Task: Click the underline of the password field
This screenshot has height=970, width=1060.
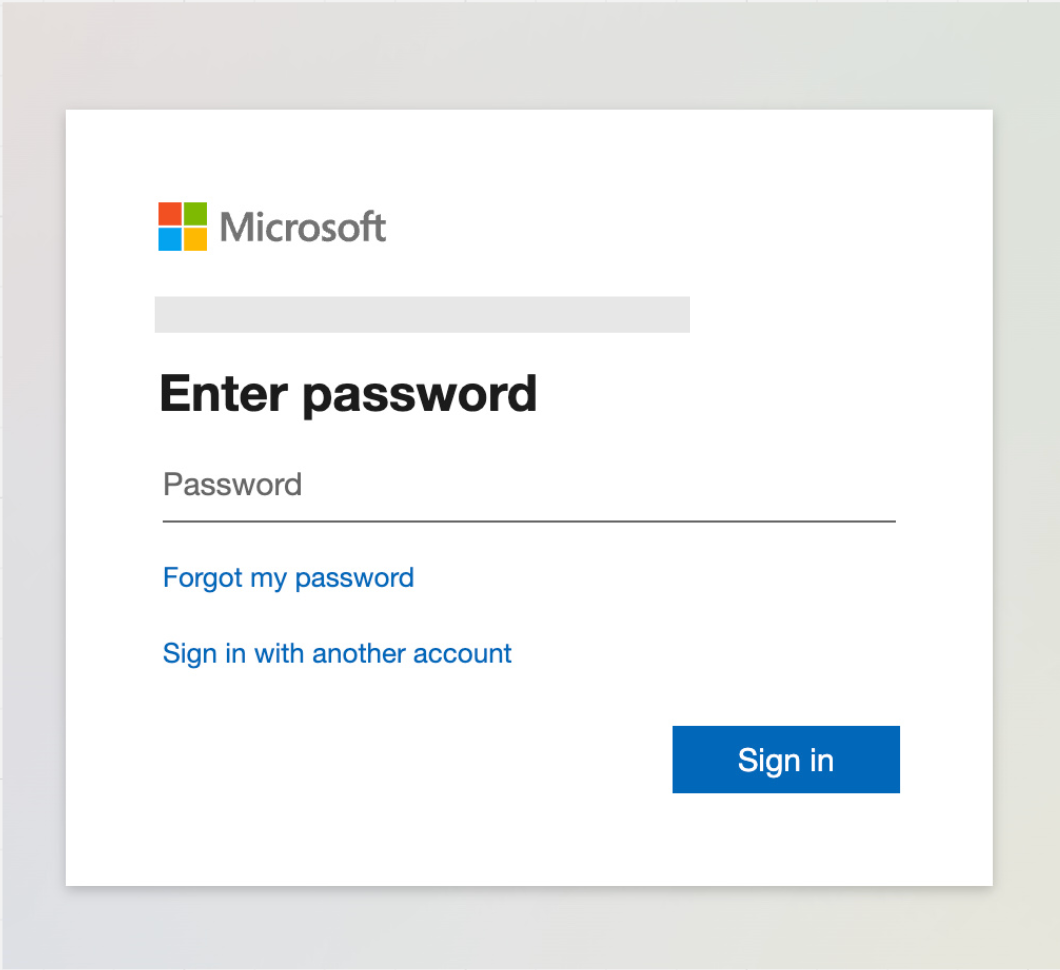Action: tap(529, 521)
